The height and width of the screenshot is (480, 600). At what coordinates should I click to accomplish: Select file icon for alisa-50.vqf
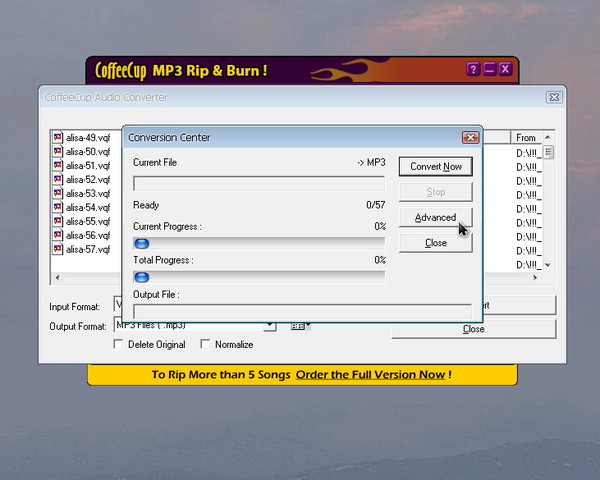[x=58, y=151]
